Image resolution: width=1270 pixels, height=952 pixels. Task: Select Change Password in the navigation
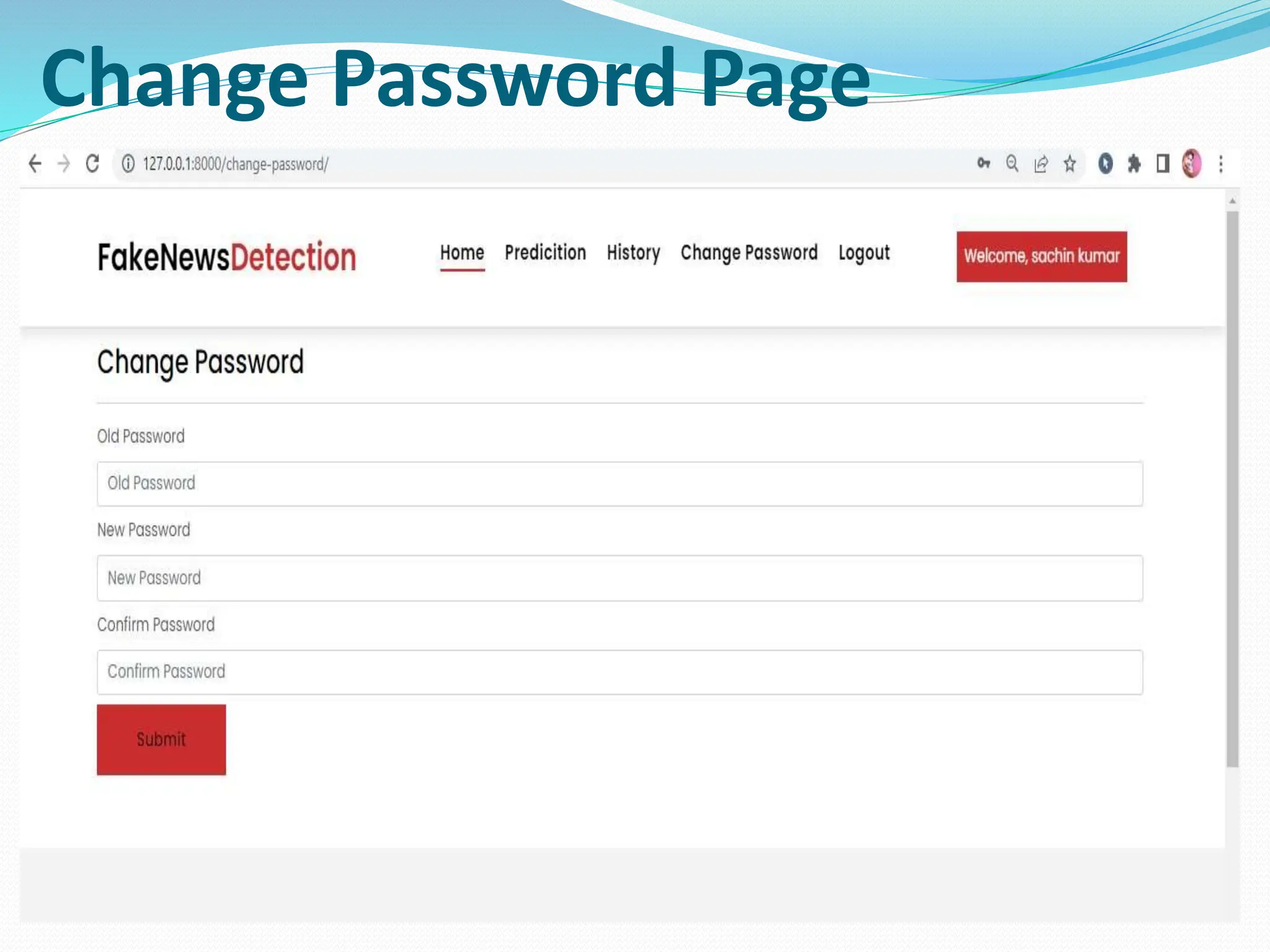tap(749, 253)
